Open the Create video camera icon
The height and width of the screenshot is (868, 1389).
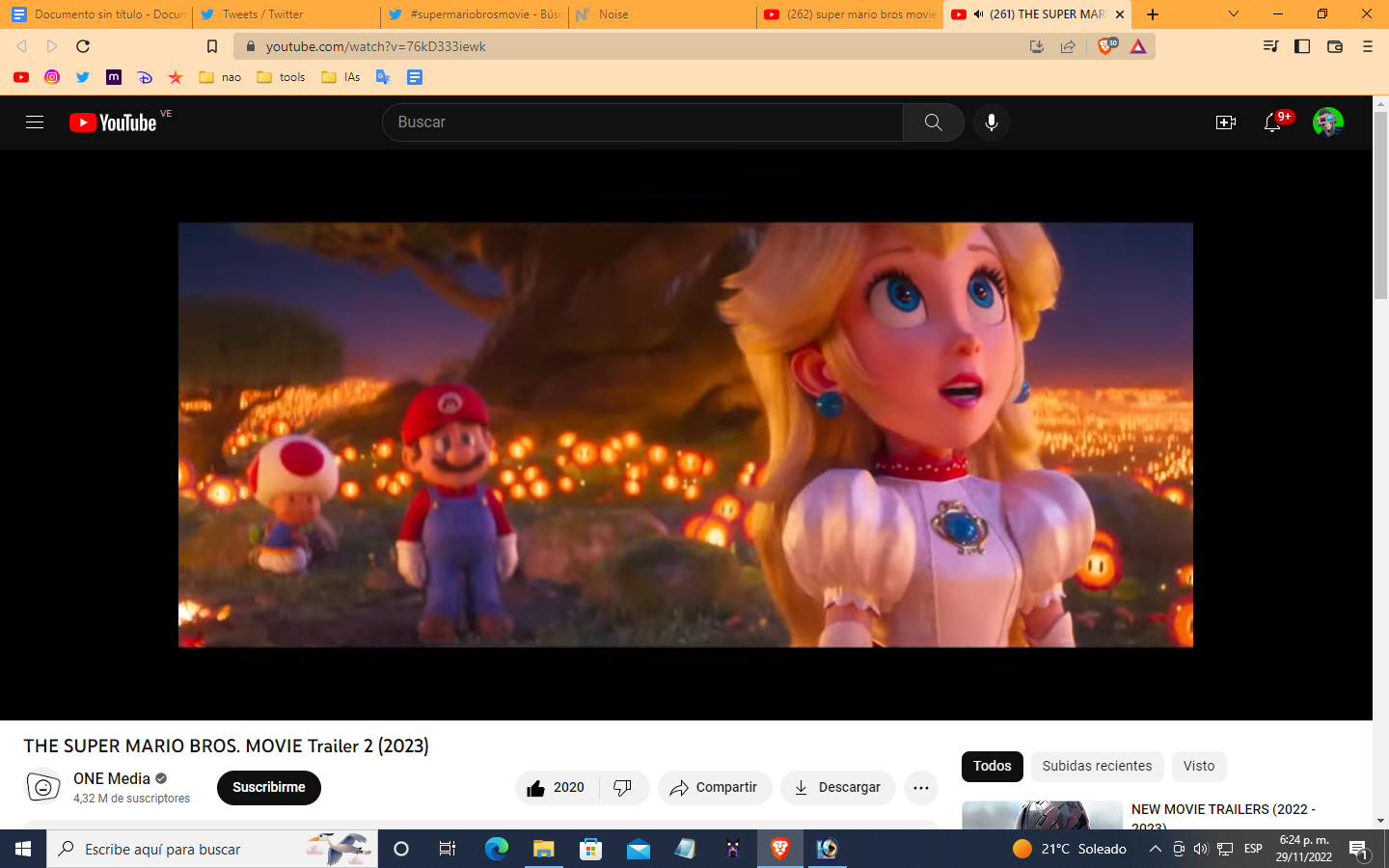1226,122
